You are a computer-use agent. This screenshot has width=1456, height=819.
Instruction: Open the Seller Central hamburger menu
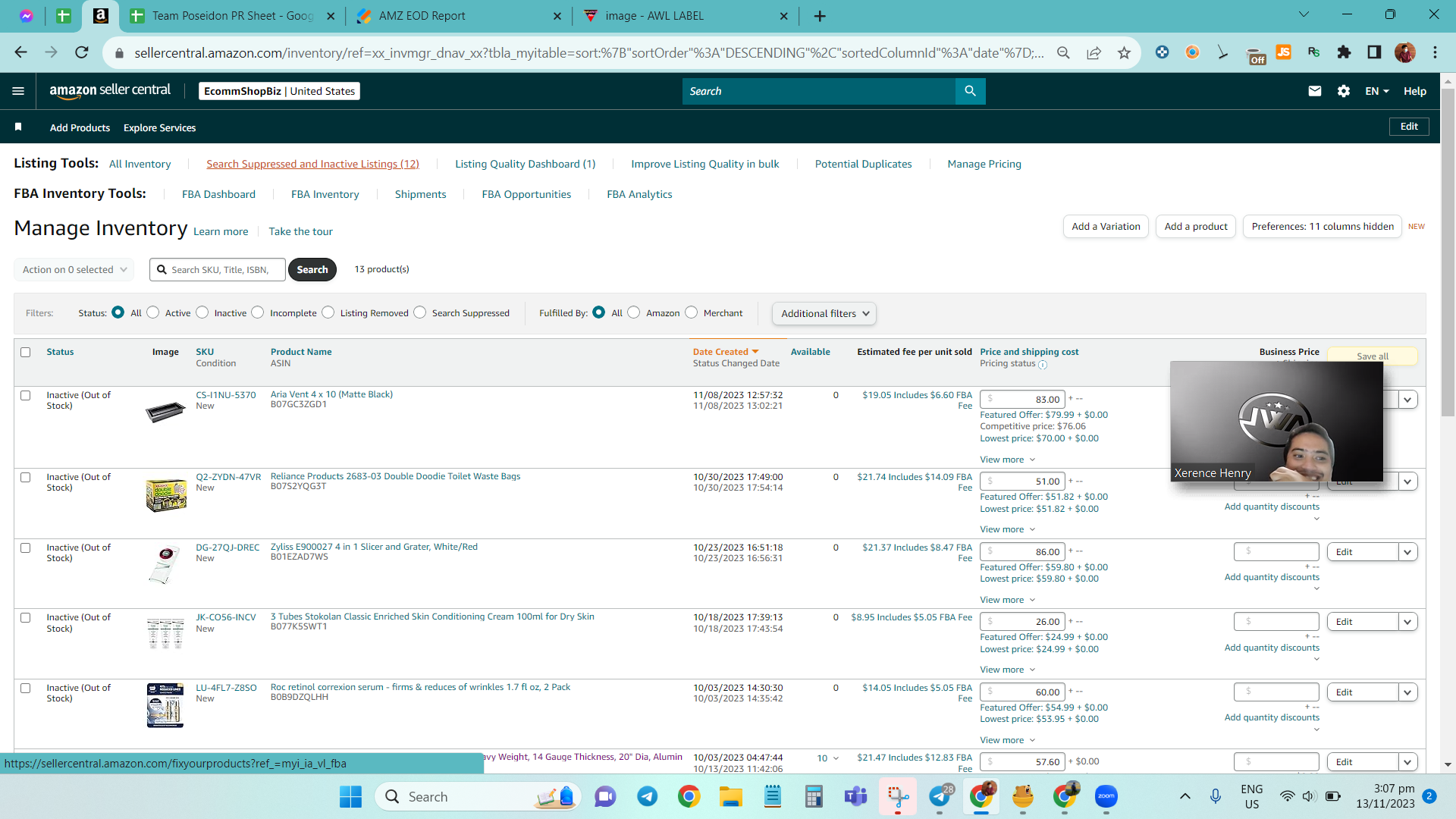18,91
